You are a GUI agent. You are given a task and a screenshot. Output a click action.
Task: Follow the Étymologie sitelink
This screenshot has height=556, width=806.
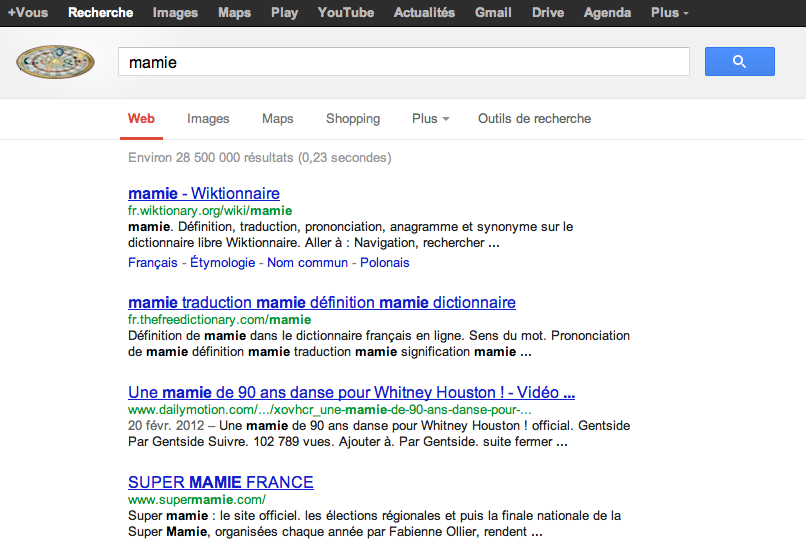coord(223,263)
